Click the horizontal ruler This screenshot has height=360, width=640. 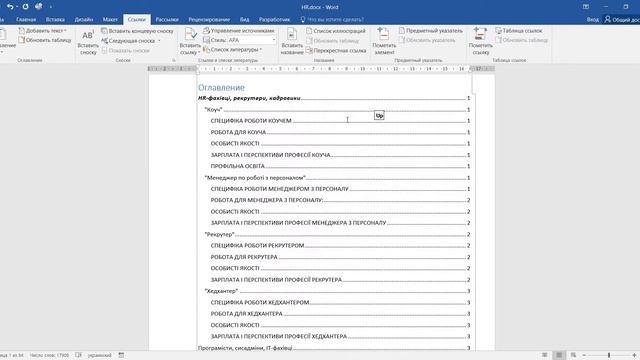[x=321, y=69]
